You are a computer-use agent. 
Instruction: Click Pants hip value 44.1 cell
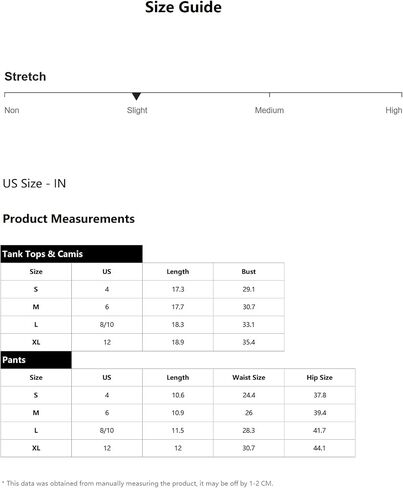pos(320,448)
